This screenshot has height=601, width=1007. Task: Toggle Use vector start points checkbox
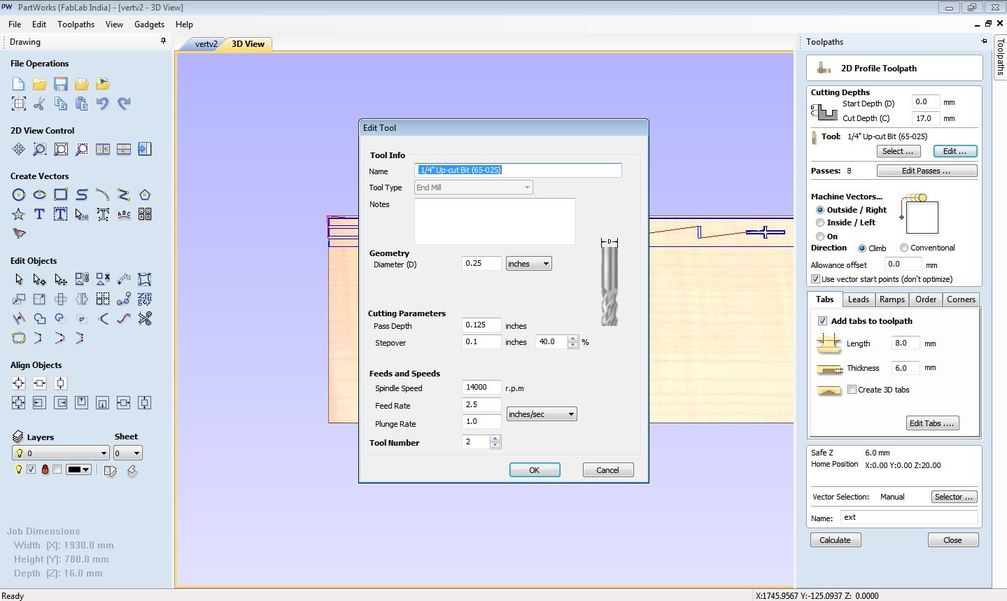(816, 279)
